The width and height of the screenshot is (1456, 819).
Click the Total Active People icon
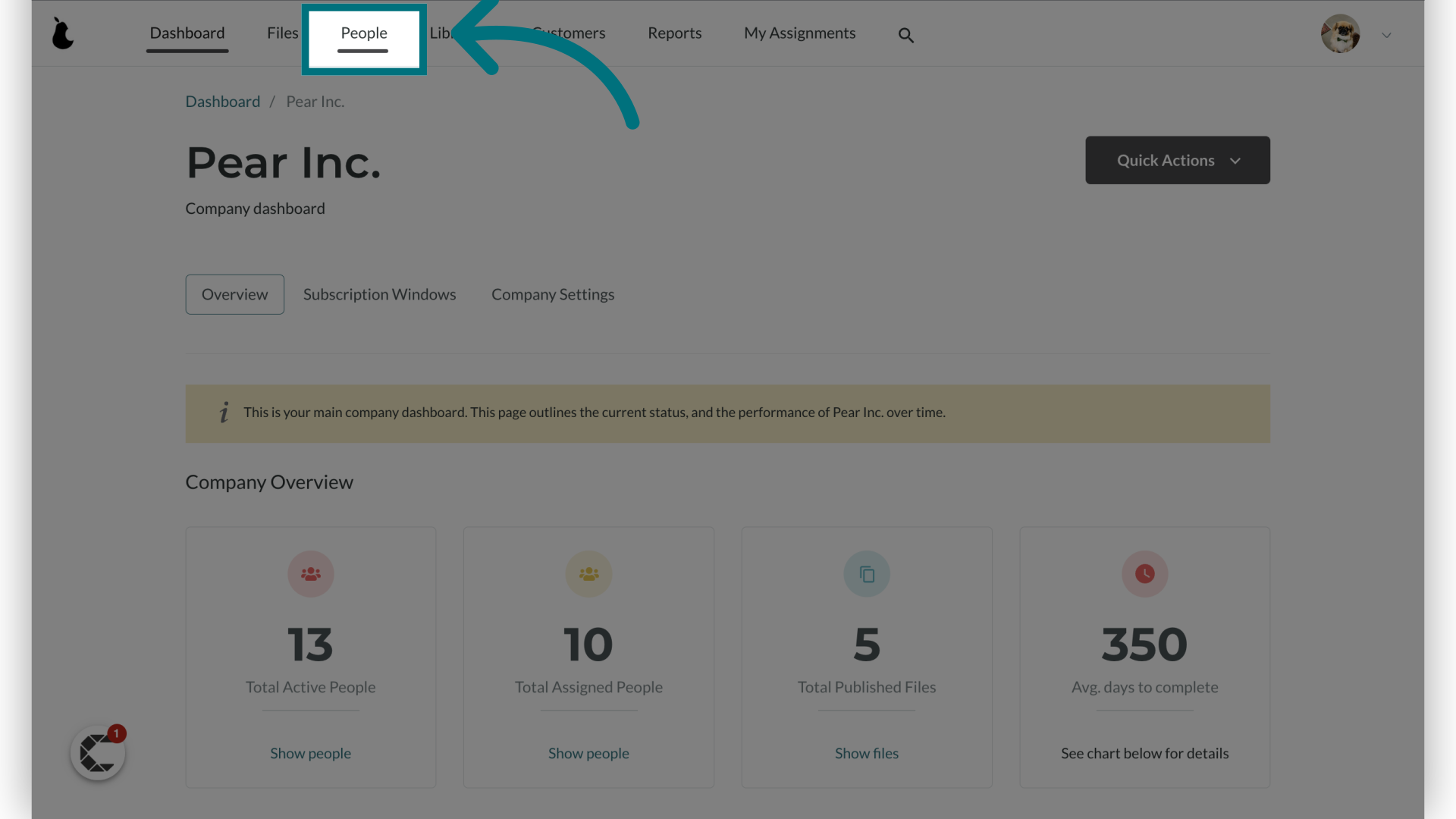pos(310,574)
